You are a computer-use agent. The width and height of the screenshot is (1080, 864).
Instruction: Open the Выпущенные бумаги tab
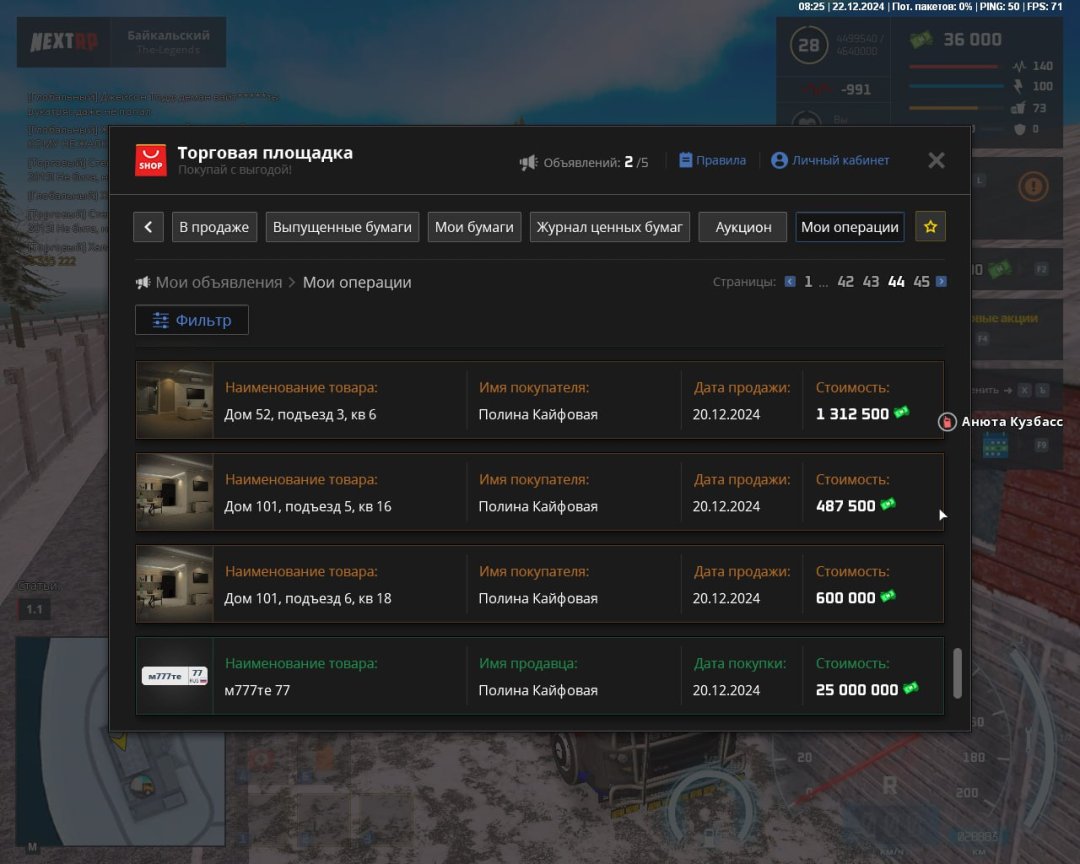click(342, 227)
